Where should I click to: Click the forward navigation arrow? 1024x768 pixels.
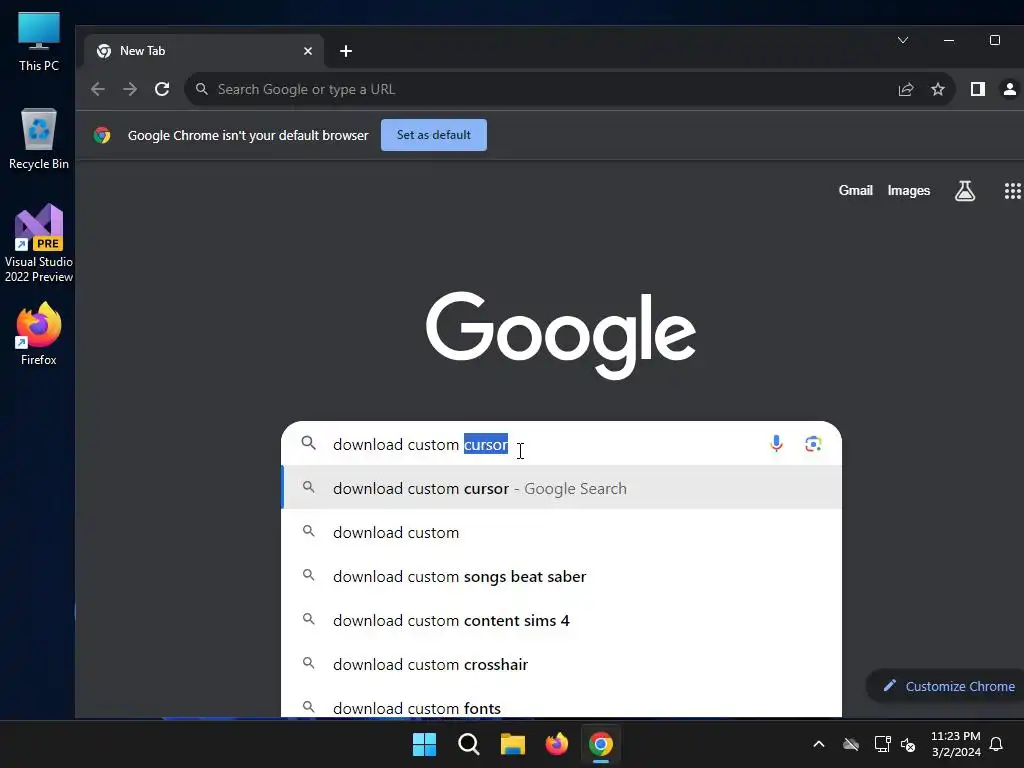pos(130,89)
